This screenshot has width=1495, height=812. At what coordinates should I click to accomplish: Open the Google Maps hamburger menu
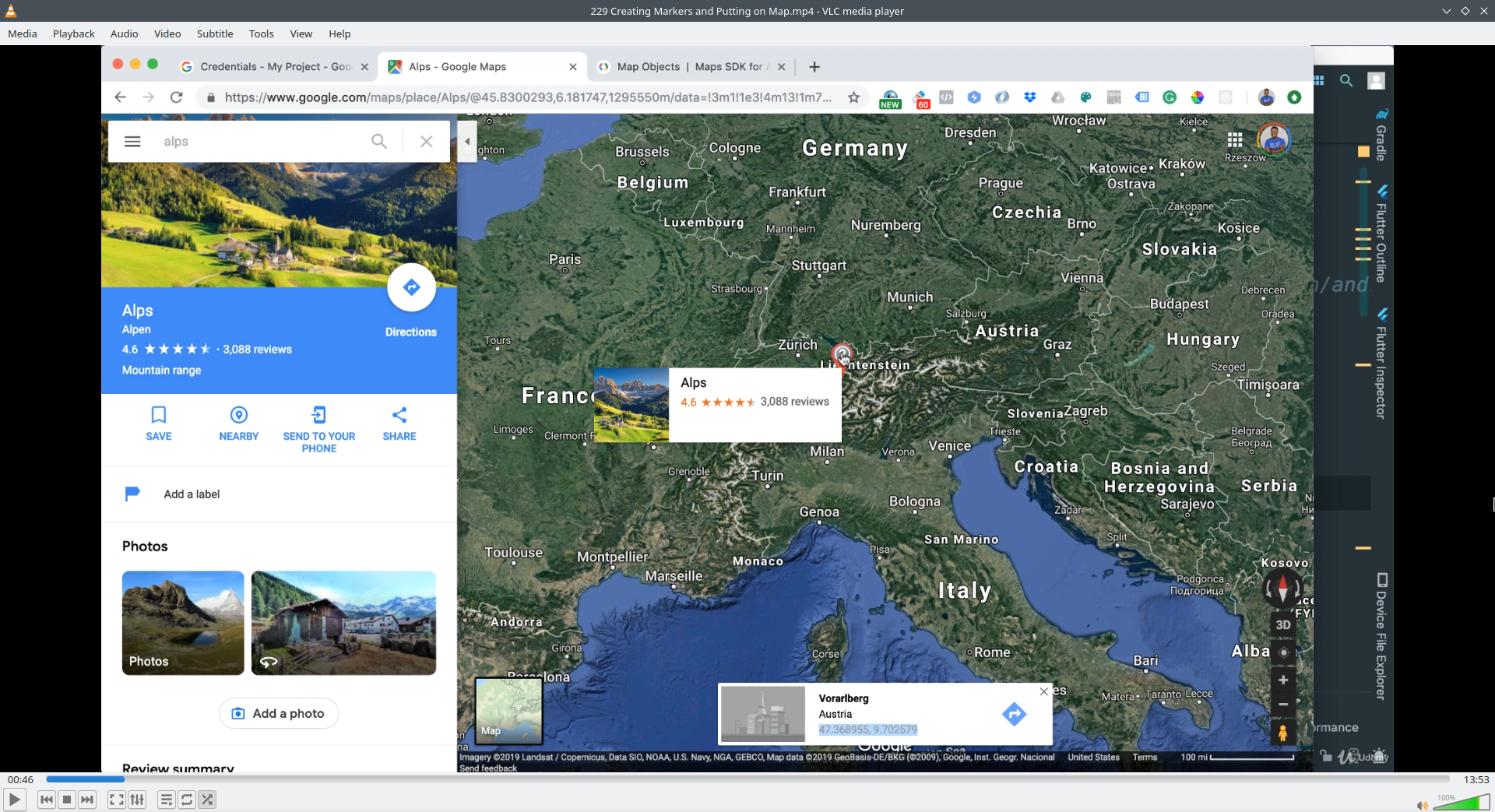(x=132, y=141)
